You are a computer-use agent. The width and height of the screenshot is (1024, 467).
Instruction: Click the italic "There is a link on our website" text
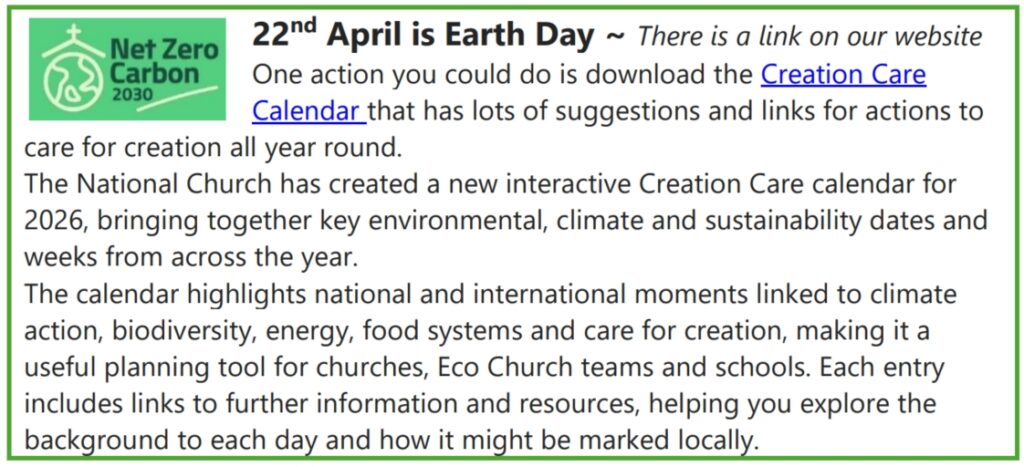[809, 37]
